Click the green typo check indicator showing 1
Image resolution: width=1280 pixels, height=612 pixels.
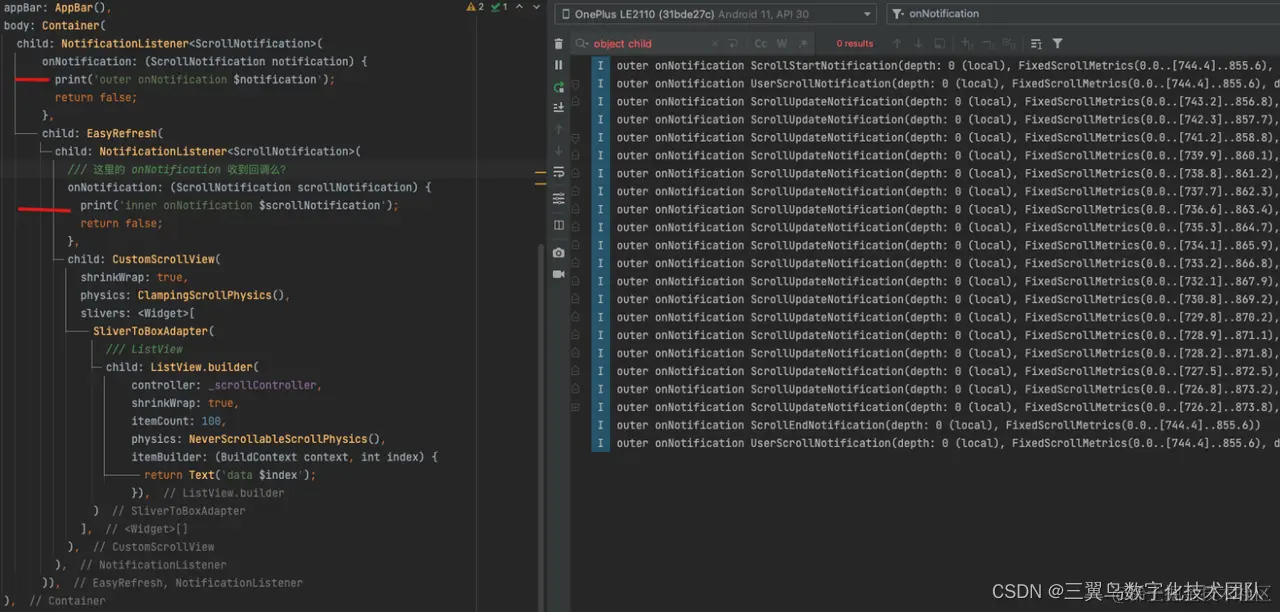(x=498, y=7)
